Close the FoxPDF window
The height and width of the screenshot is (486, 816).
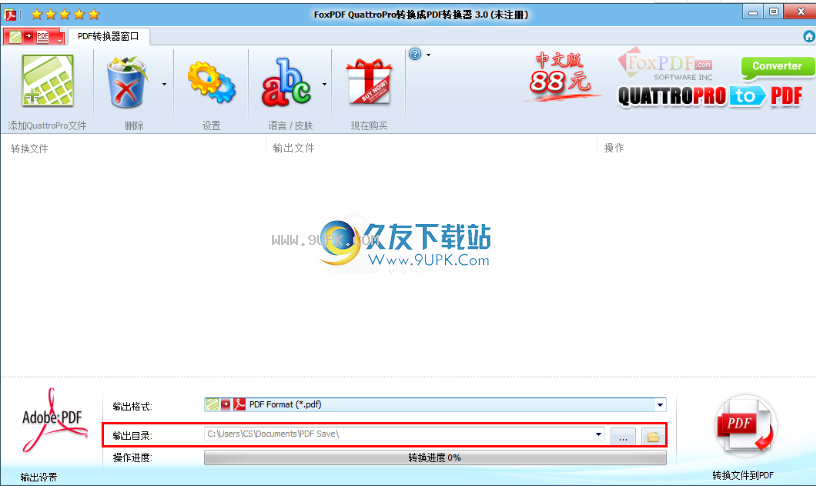[x=800, y=12]
